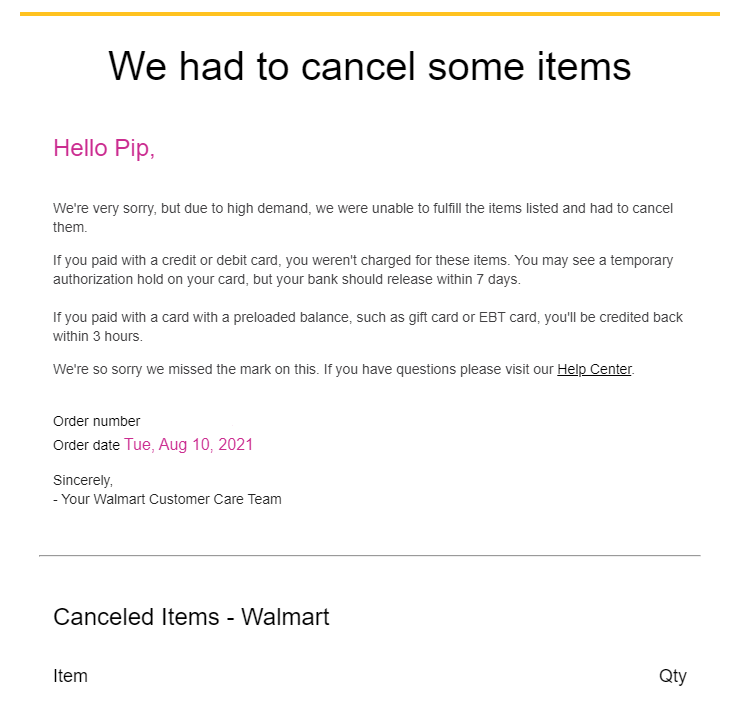Image resolution: width=743 pixels, height=701 pixels.
Task: Click the 'Order date' label
Action: pos(86,446)
